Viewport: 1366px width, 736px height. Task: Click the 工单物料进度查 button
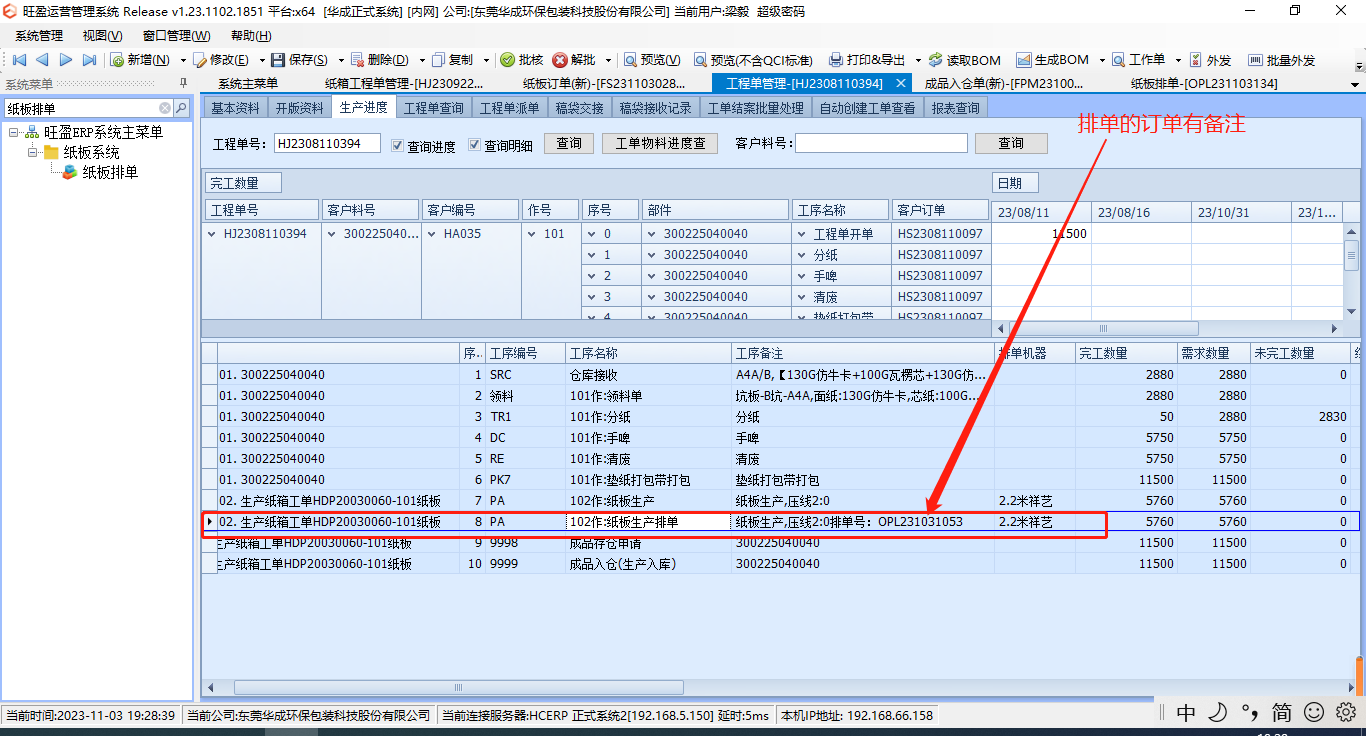(x=659, y=143)
